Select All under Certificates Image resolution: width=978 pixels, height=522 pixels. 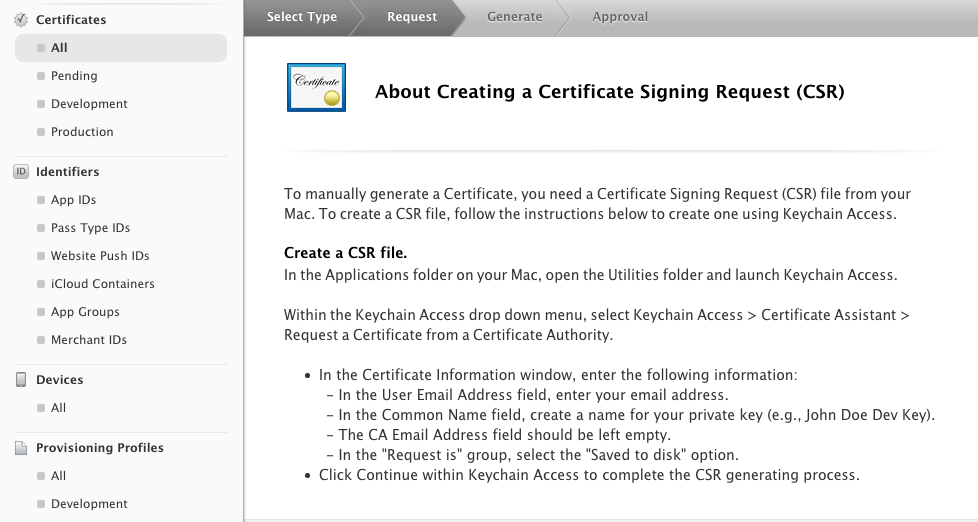point(121,48)
